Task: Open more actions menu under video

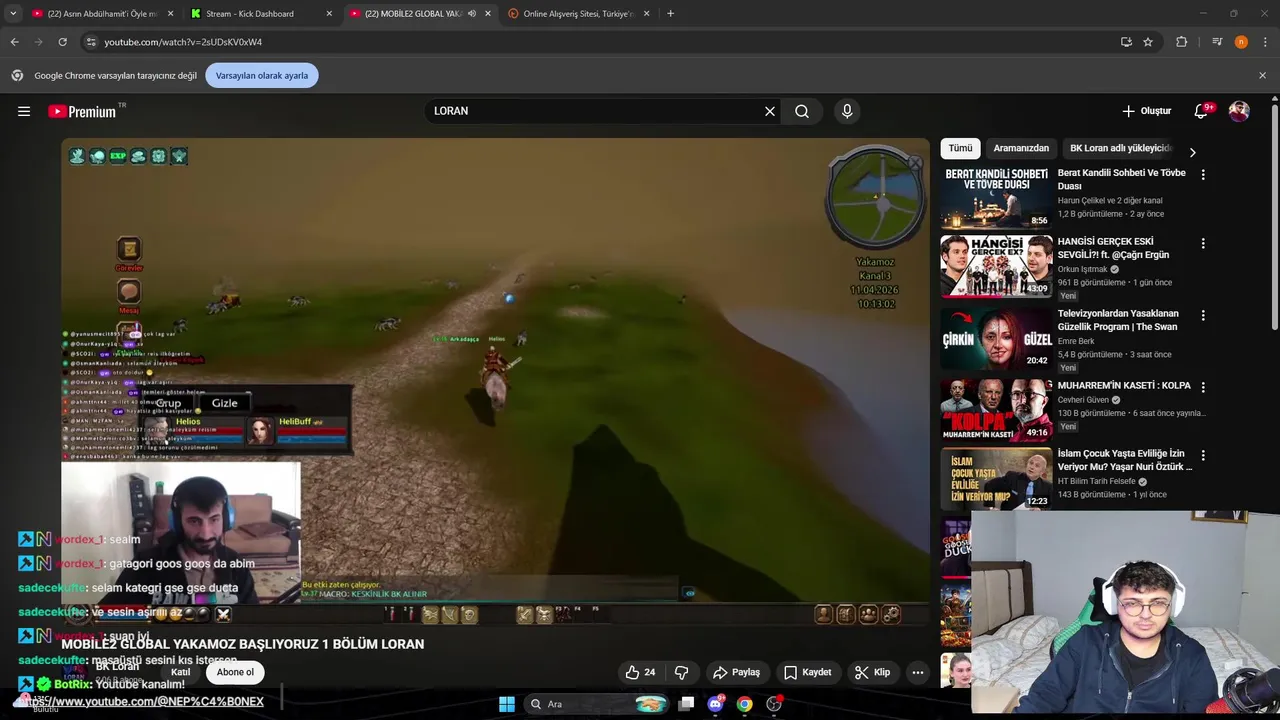Action: [918, 672]
